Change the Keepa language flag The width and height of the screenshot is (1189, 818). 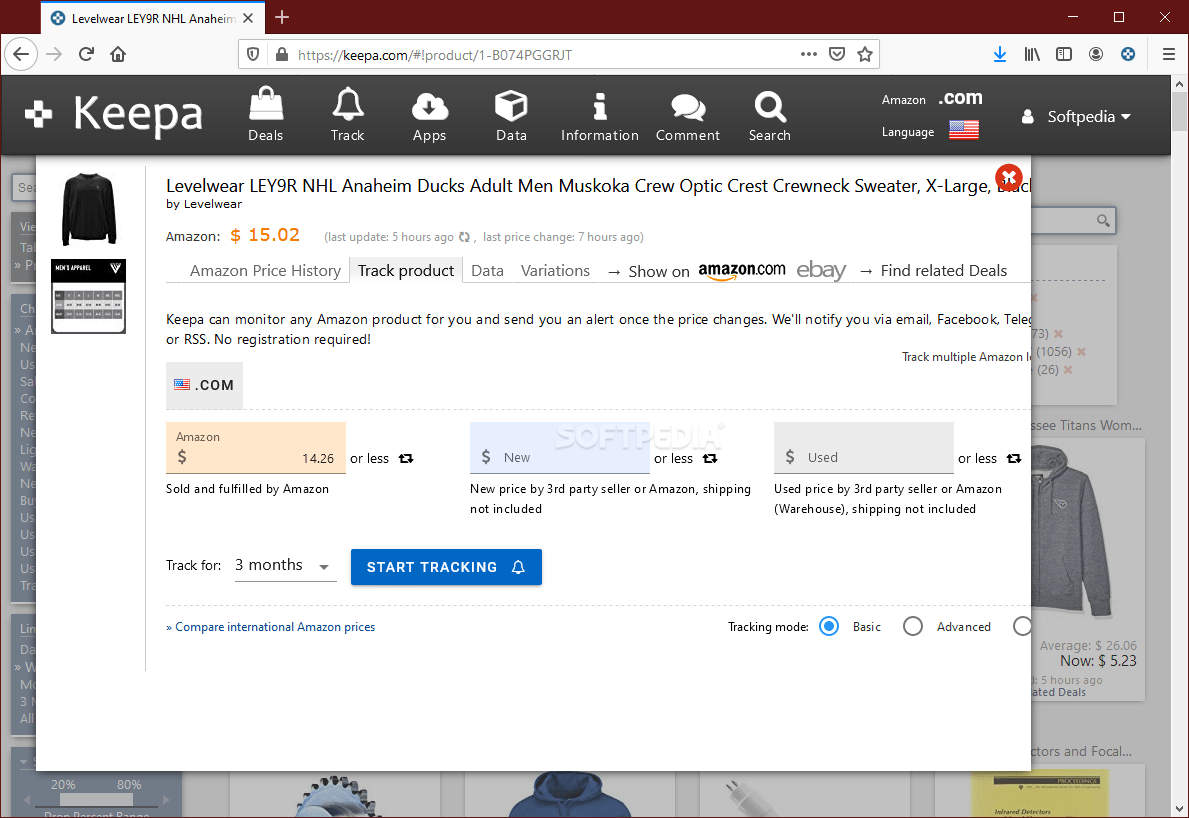tap(963, 130)
